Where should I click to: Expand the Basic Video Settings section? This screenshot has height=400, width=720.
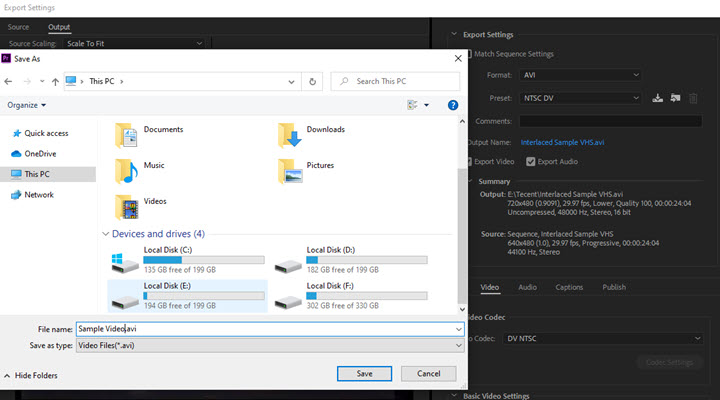pyautogui.click(x=454, y=395)
